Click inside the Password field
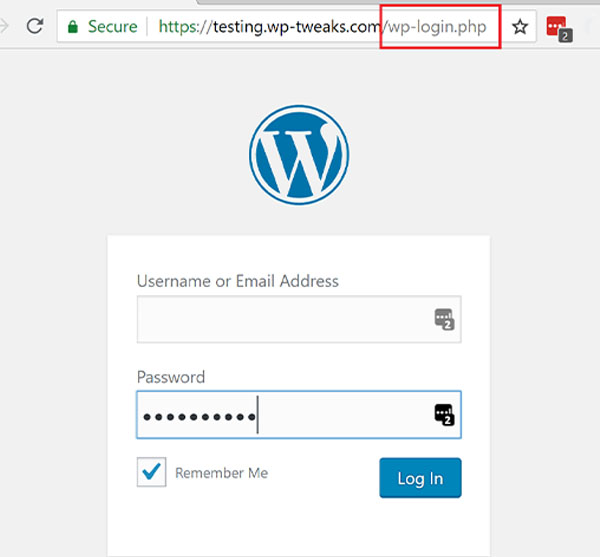This screenshot has height=557, width=600. (x=299, y=415)
